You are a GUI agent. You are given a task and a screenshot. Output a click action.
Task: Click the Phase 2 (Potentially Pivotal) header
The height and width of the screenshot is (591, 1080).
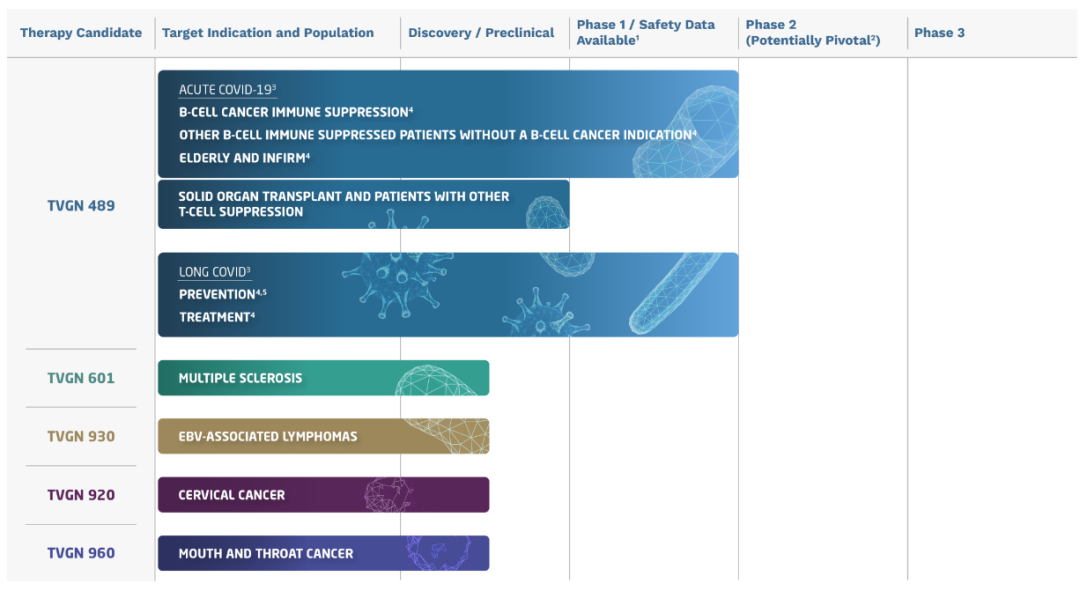pyautogui.click(x=812, y=33)
